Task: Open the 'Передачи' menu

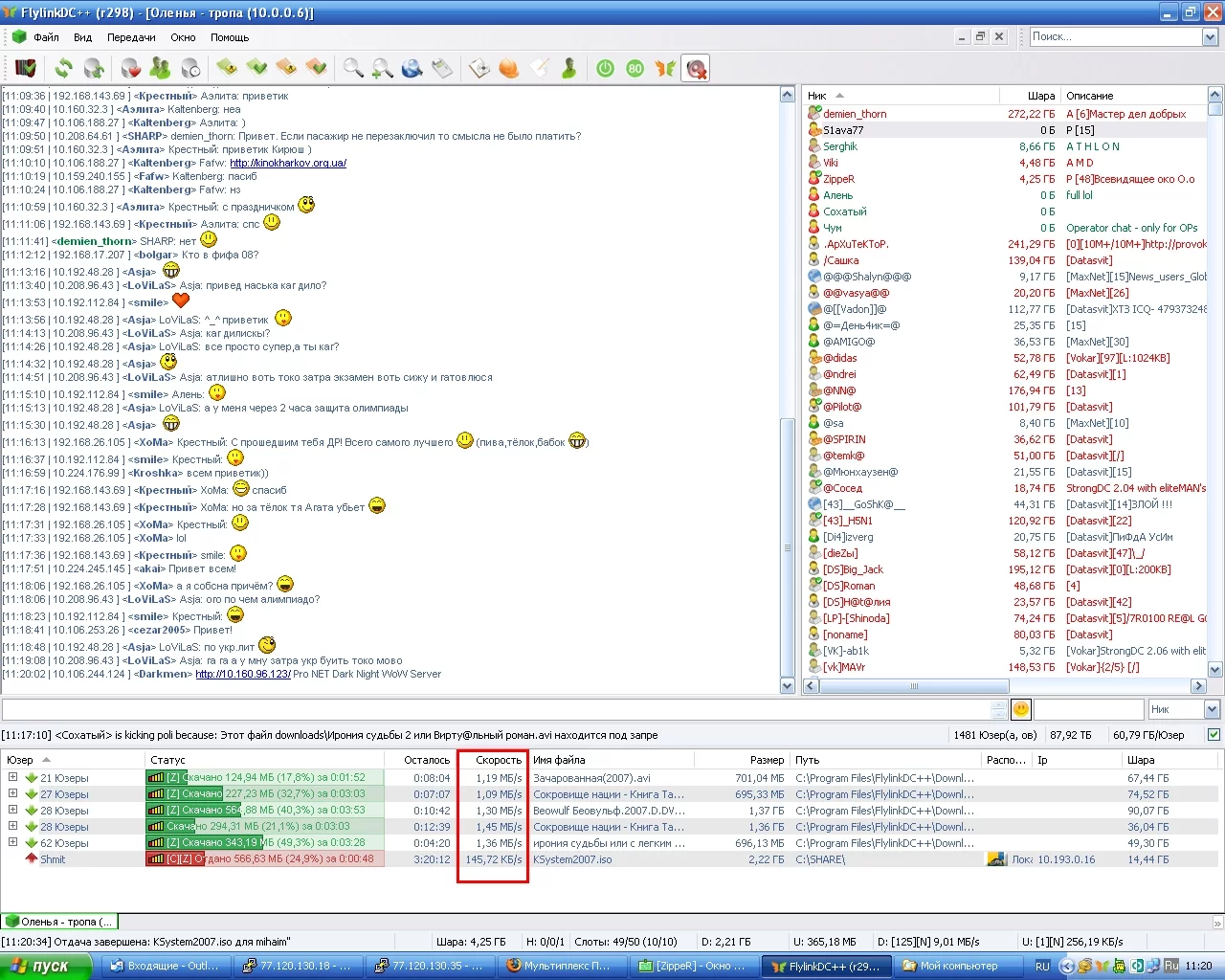Action: [x=131, y=37]
